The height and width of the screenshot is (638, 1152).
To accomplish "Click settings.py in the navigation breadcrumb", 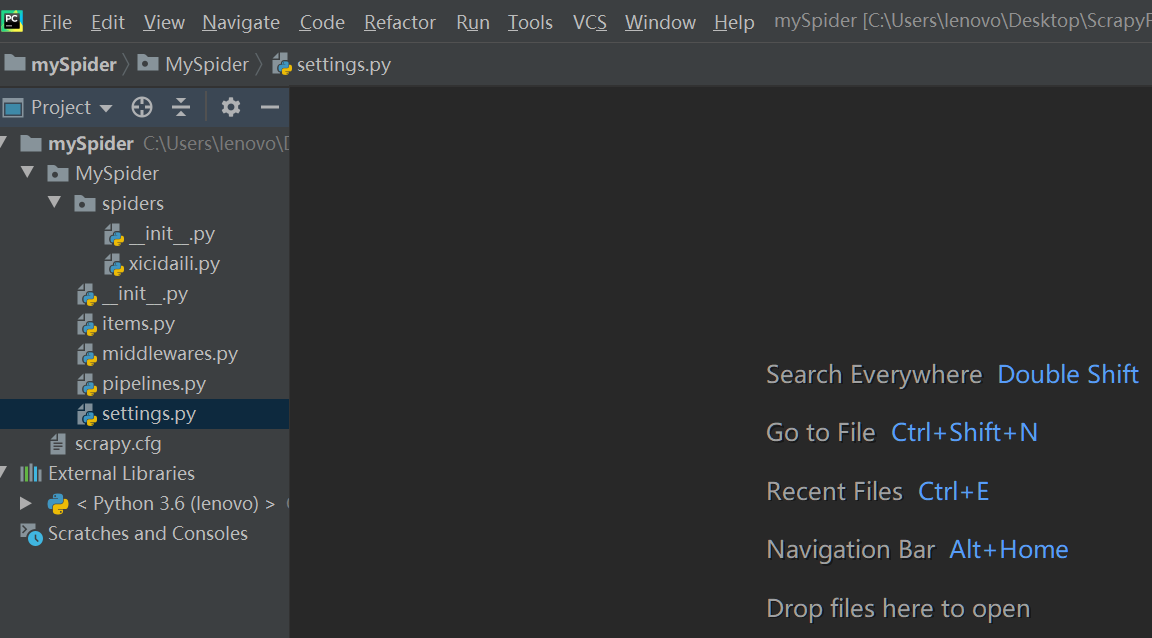I will 331,65.
